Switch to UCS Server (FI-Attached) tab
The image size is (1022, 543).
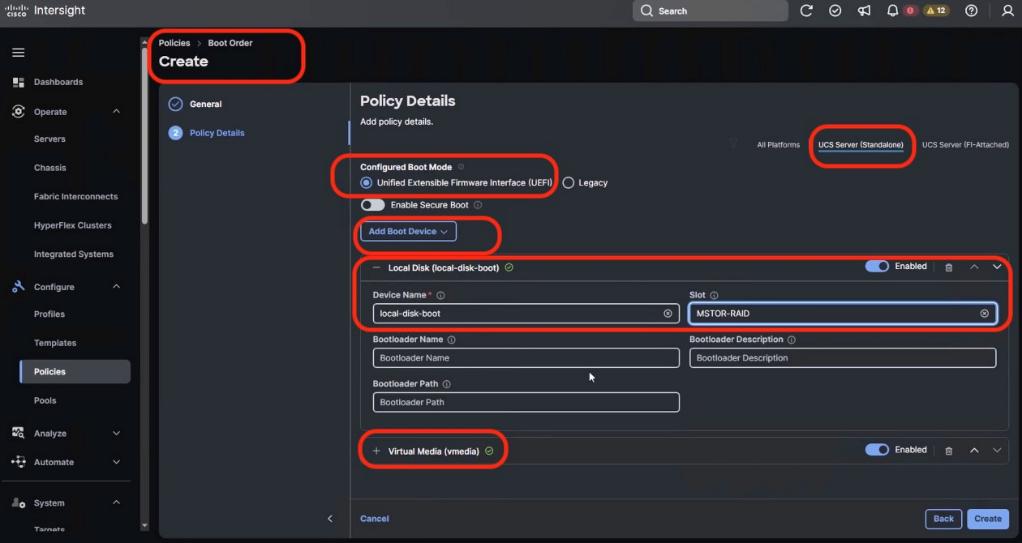(x=965, y=145)
